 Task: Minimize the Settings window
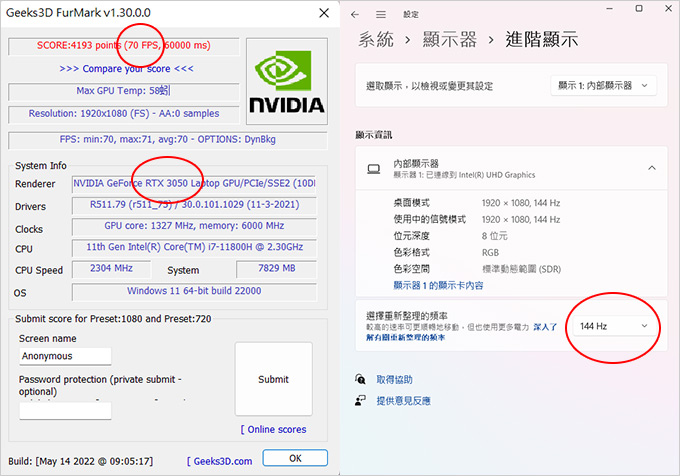tap(610, 9)
